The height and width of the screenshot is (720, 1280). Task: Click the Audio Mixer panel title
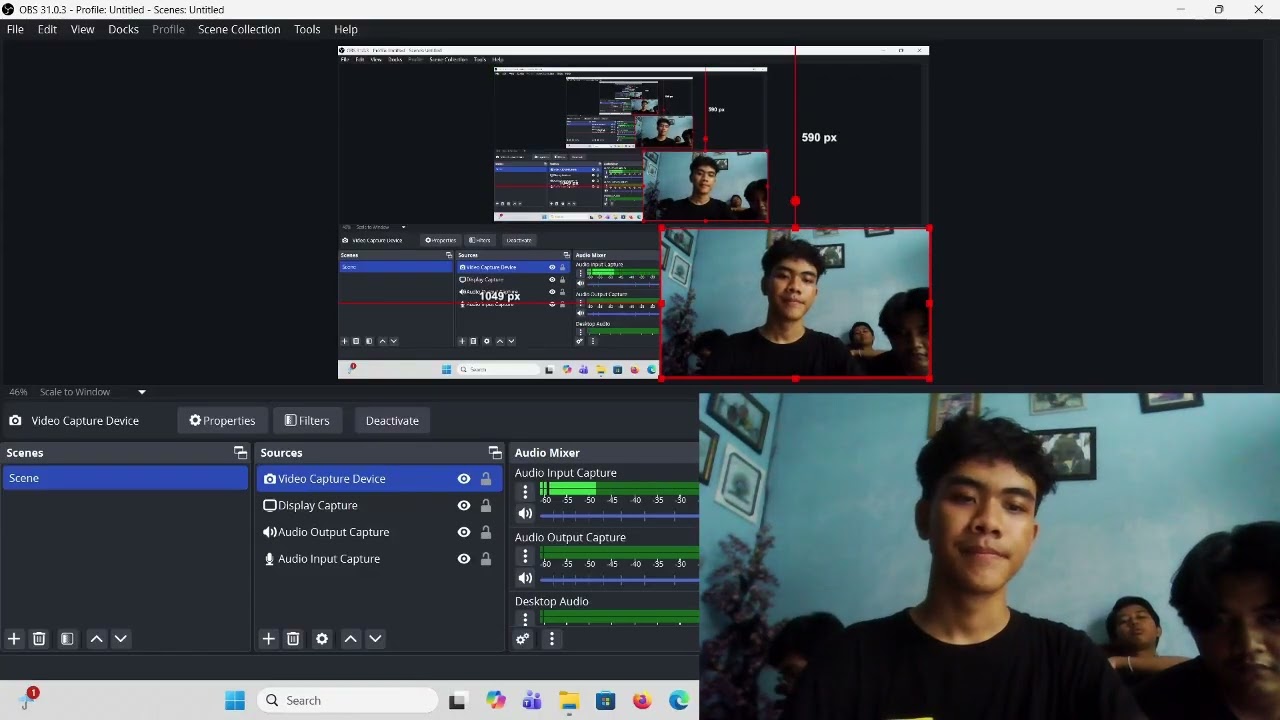[x=547, y=453]
